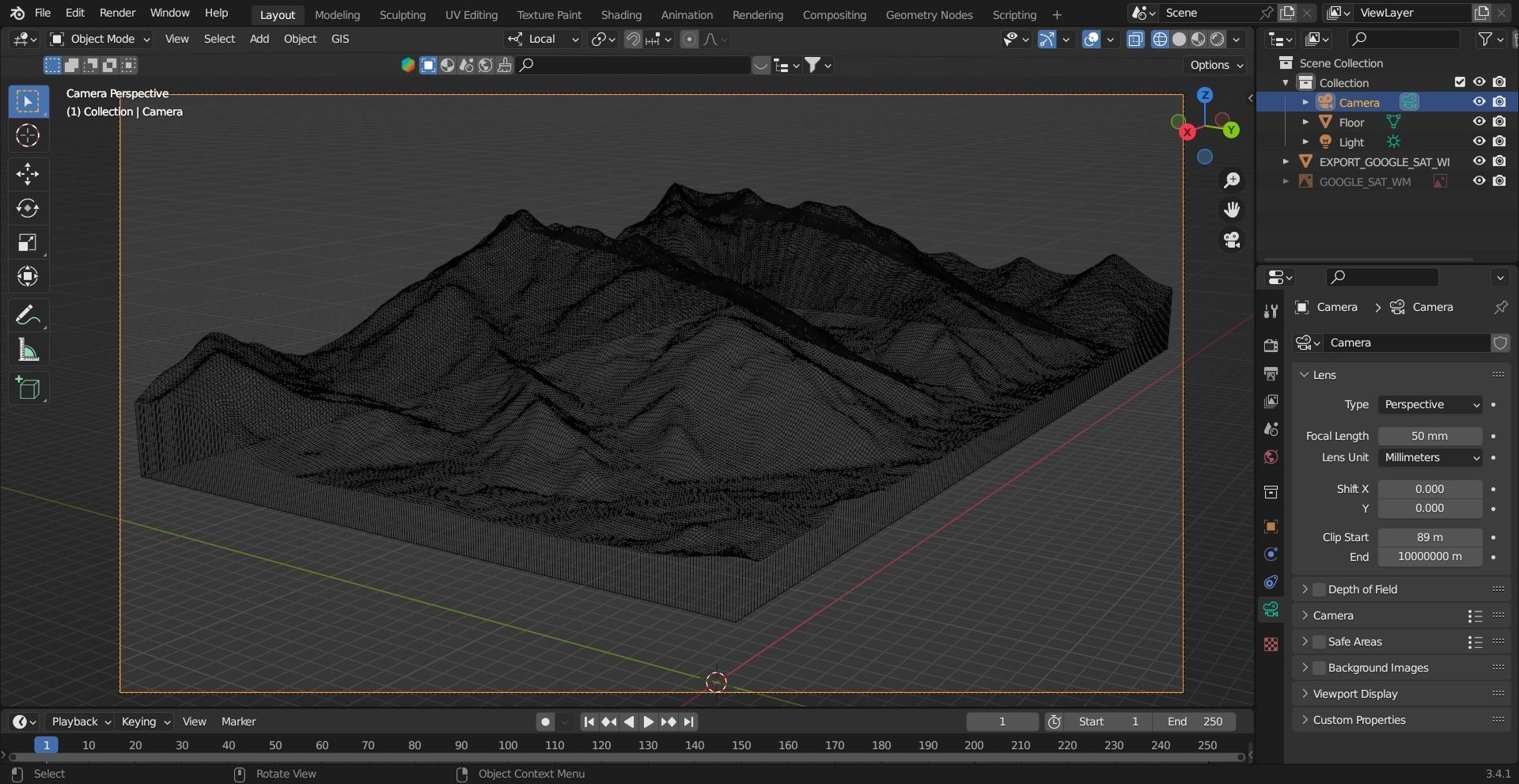Open the Object Mode dropdown
Viewport: 1519px width, 784px height.
pyautogui.click(x=100, y=39)
